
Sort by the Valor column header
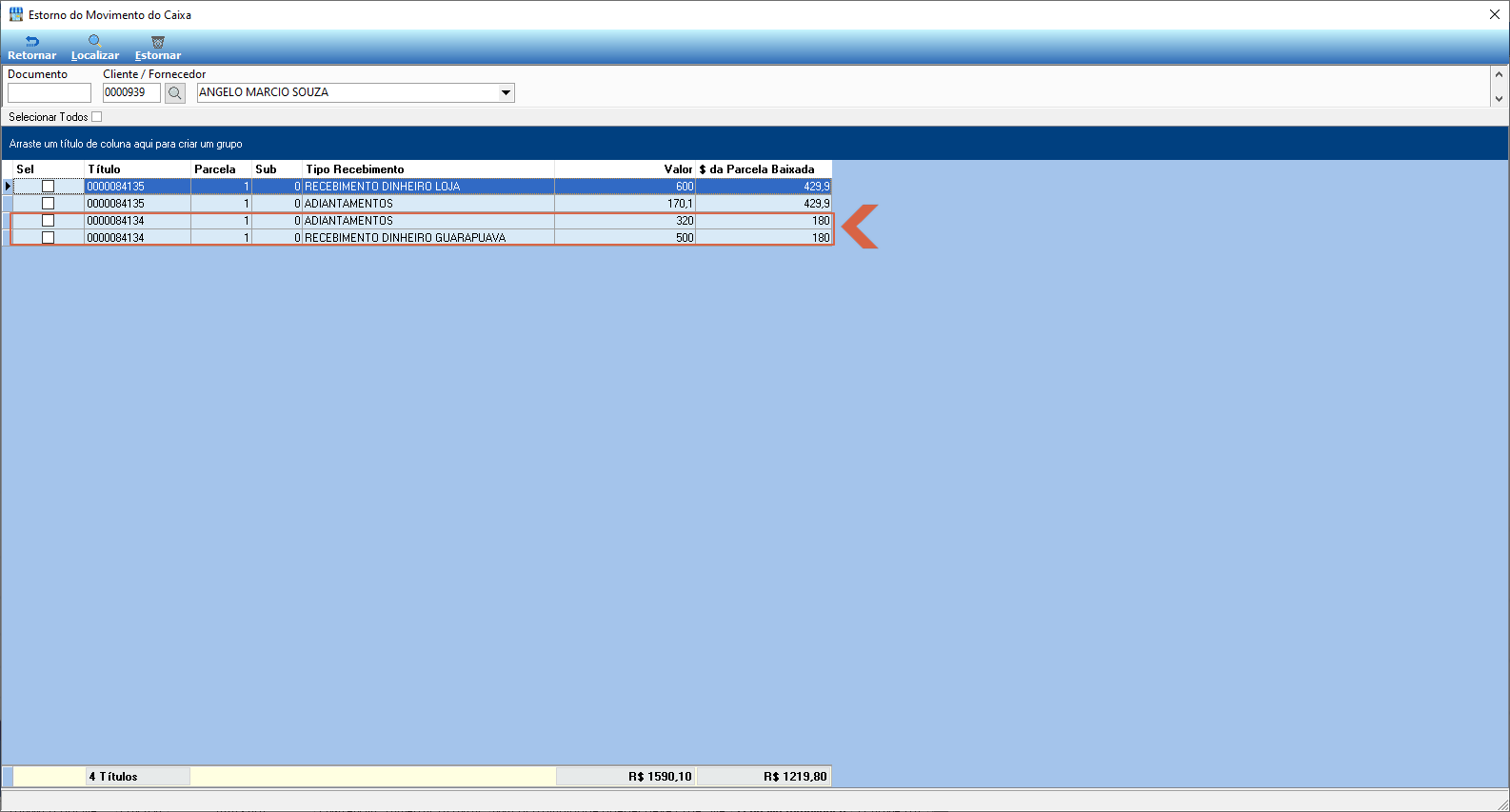coord(626,169)
